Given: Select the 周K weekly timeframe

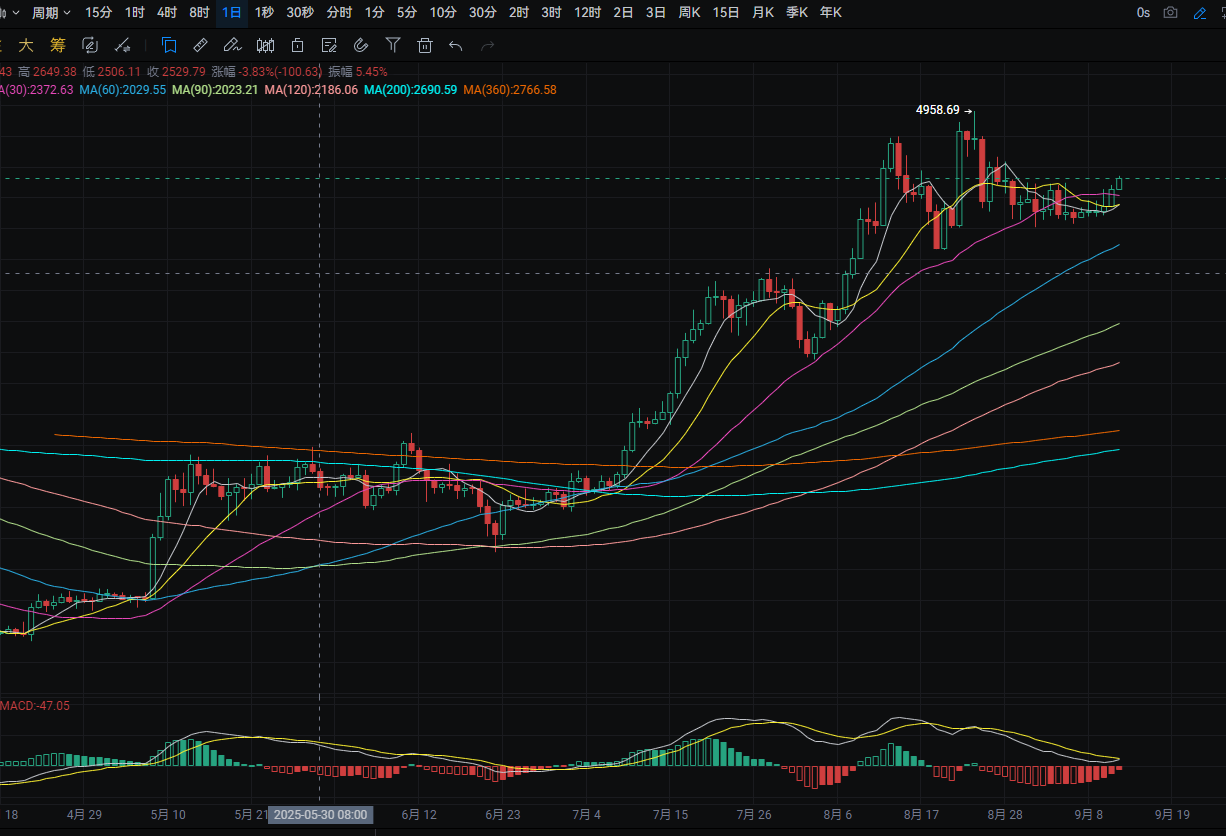Looking at the screenshot, I should (689, 13).
